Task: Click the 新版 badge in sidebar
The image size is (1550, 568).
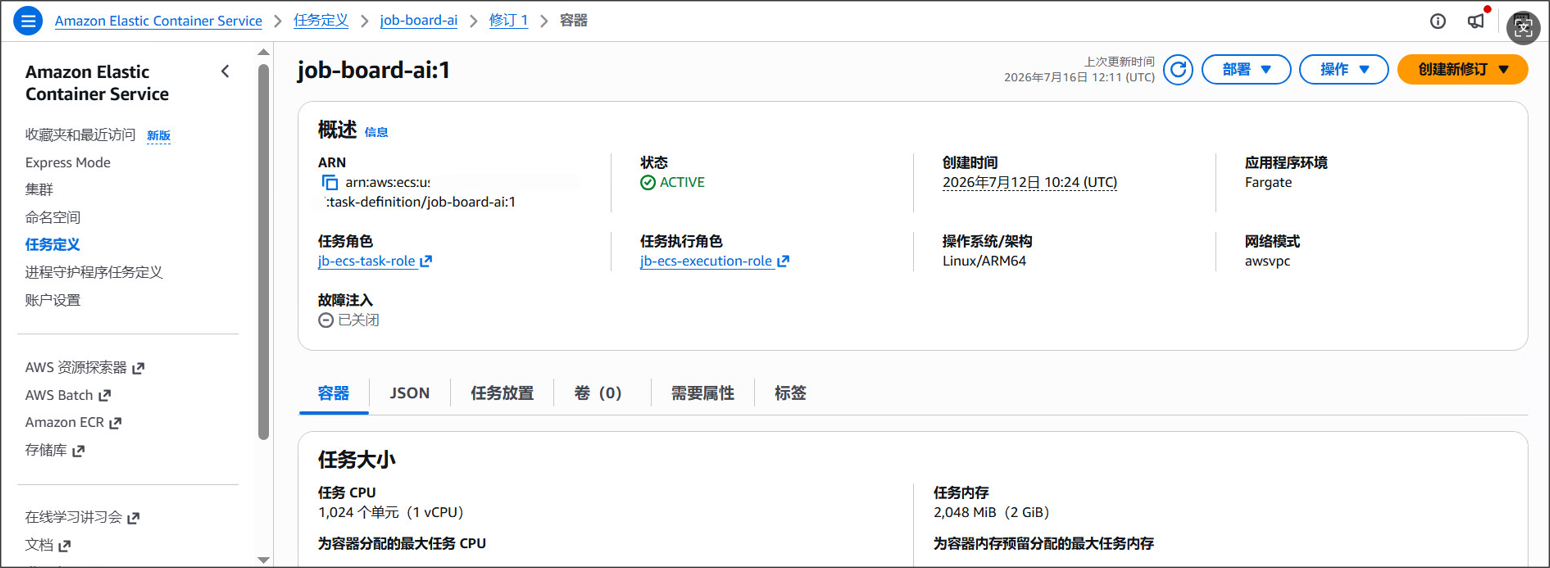Action: point(159,135)
